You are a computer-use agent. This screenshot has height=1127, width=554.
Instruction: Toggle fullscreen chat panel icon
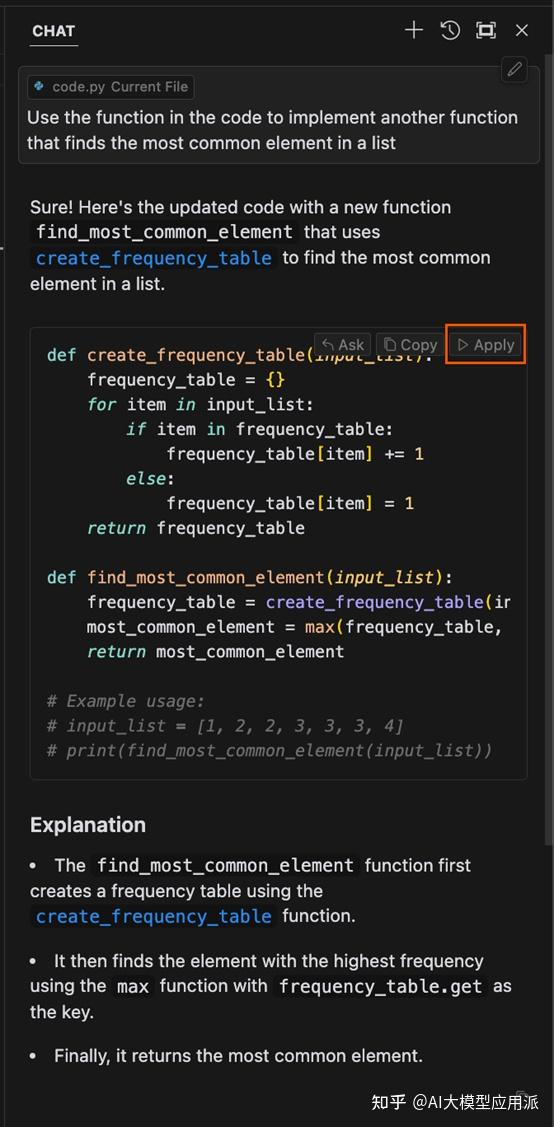click(x=486, y=30)
